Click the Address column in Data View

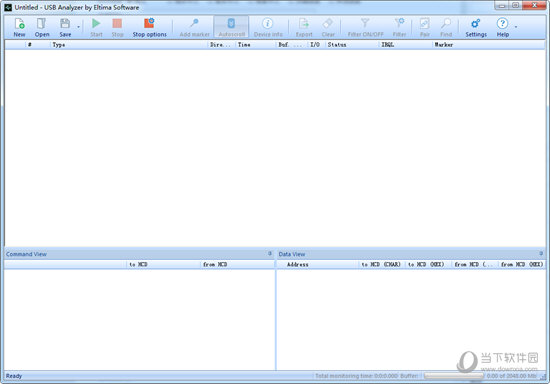pyautogui.click(x=317, y=264)
